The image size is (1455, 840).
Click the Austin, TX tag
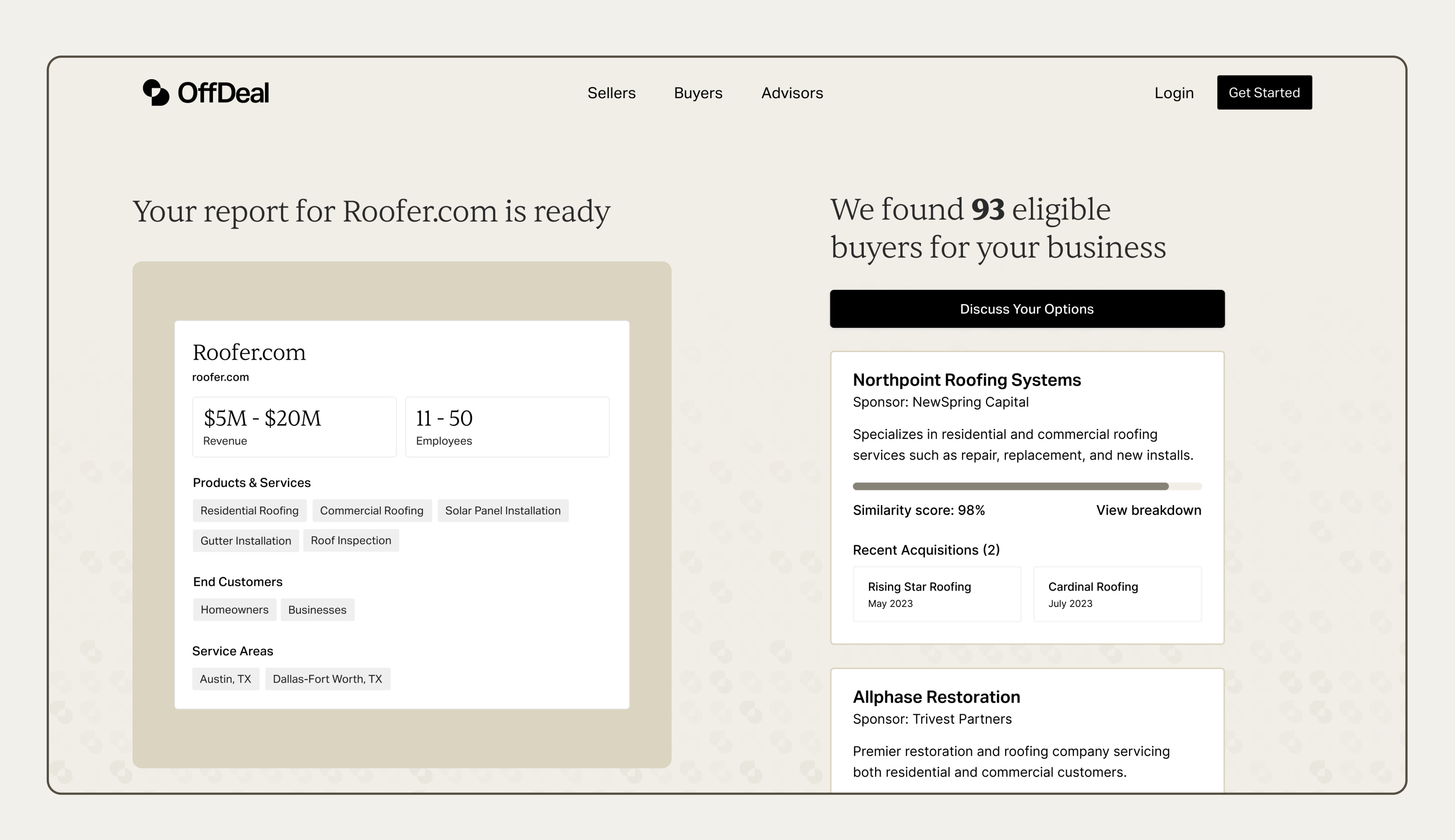226,679
